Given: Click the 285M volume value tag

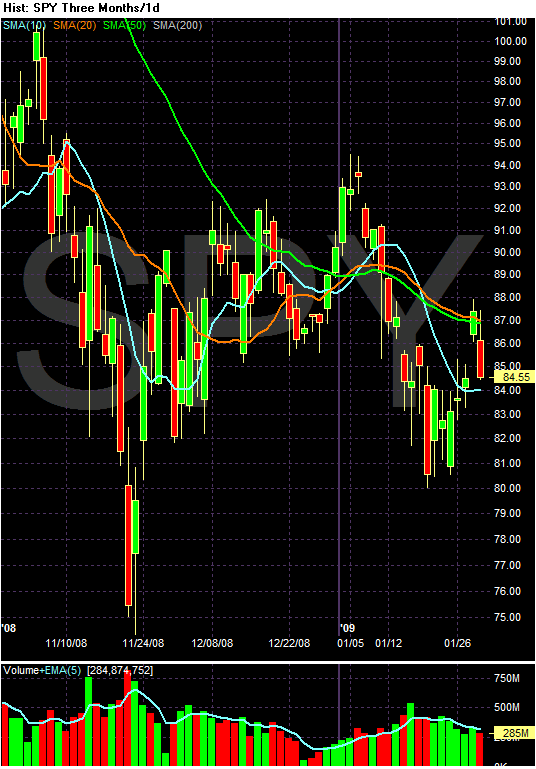Looking at the screenshot, I should pyautogui.click(x=514, y=734).
